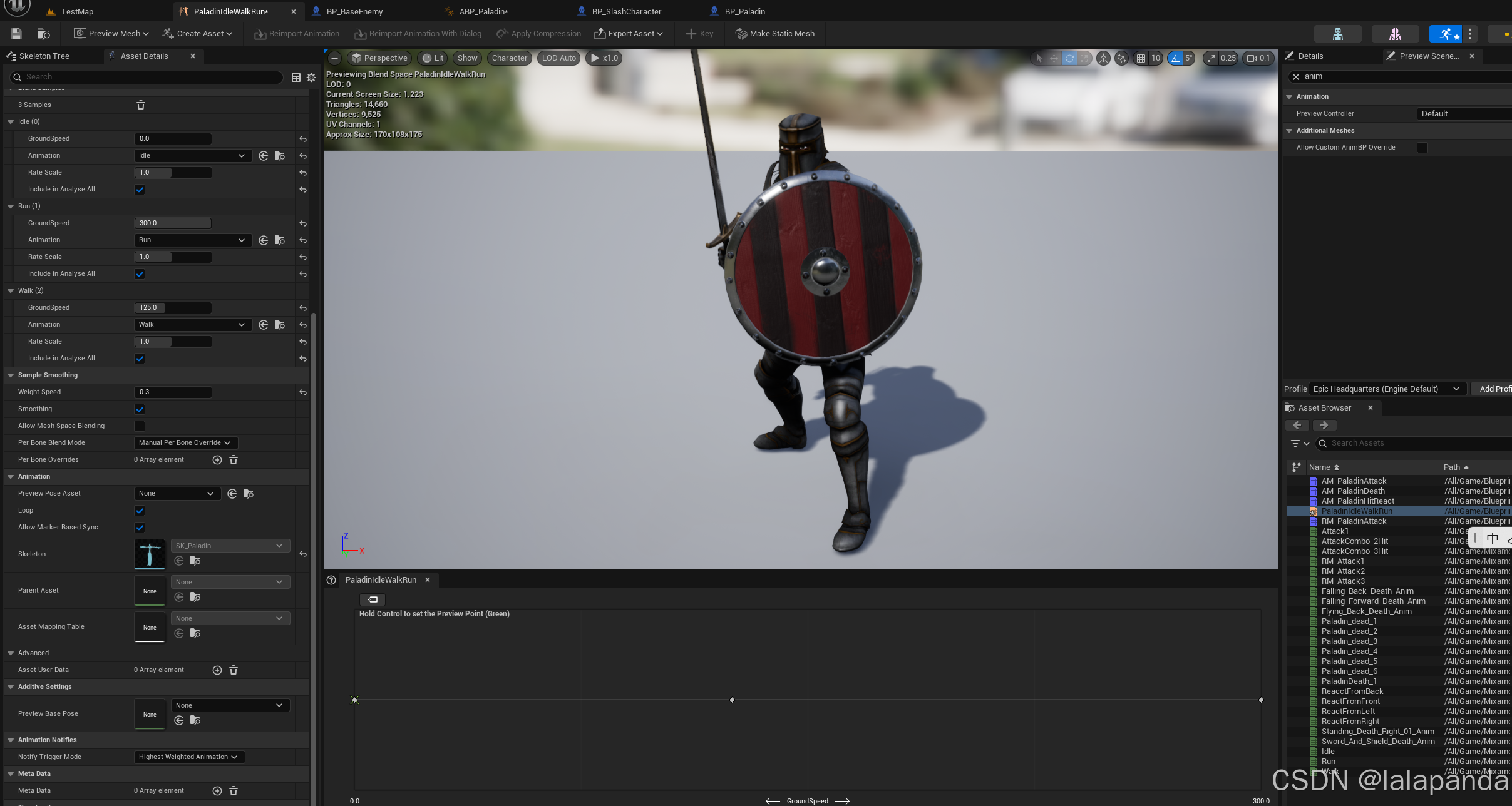Image resolution: width=1512 pixels, height=806 pixels.
Task: Click Browse to asset icon in toolbar
Action: click(x=43, y=34)
